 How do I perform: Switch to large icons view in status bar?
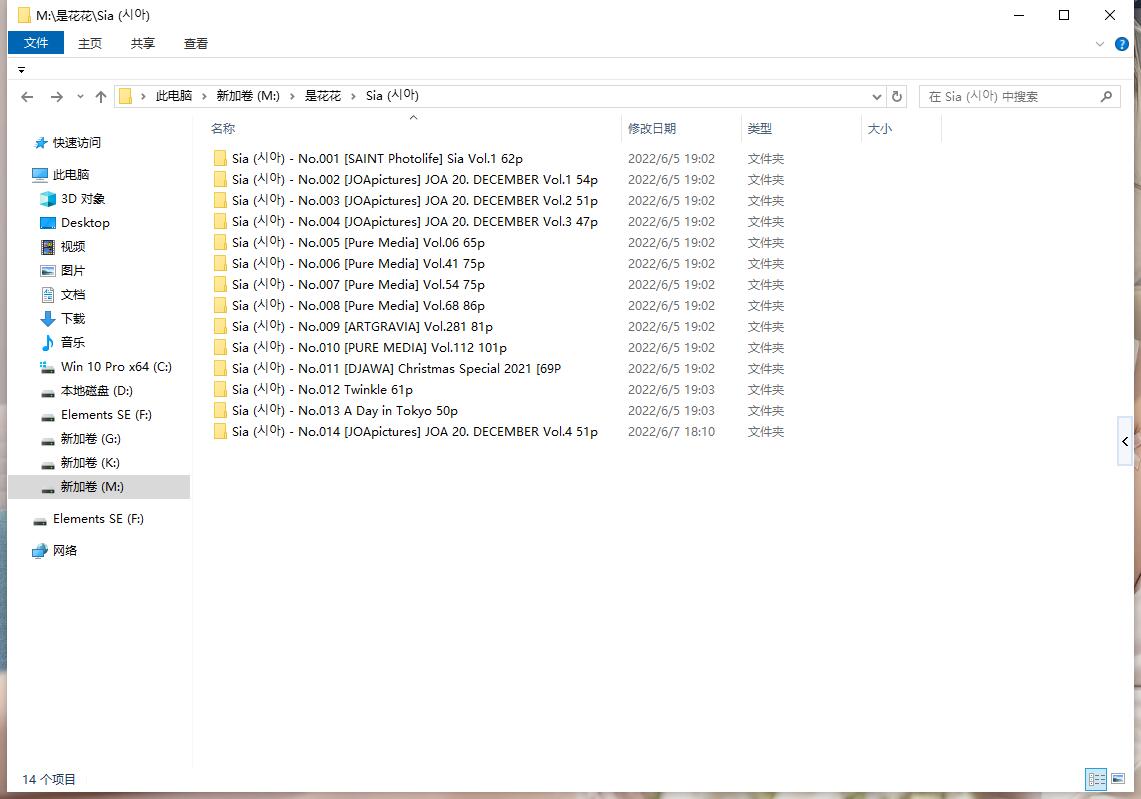(1118, 779)
